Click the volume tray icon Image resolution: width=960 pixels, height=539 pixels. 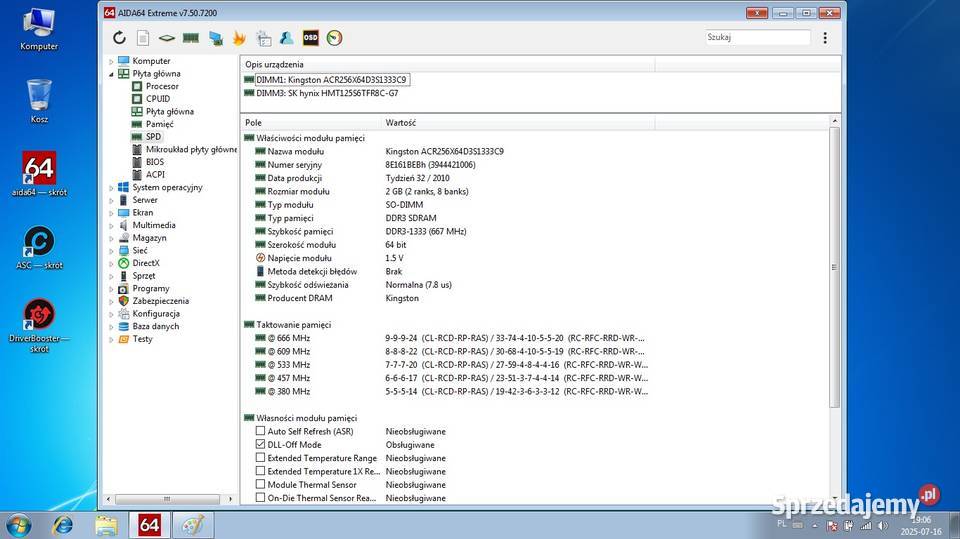pyautogui.click(x=882, y=526)
